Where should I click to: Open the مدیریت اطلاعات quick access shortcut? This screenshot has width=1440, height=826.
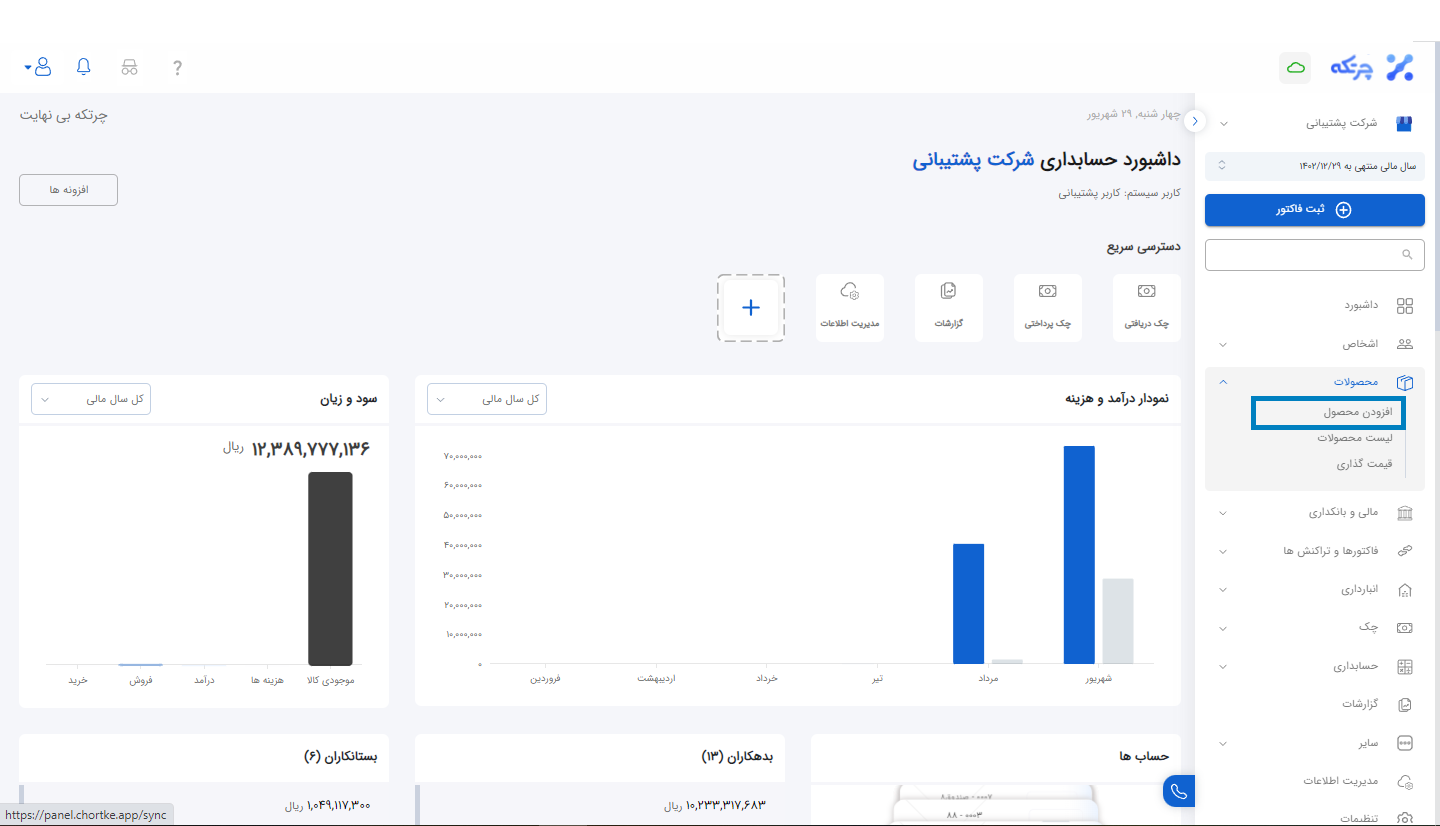(850, 308)
